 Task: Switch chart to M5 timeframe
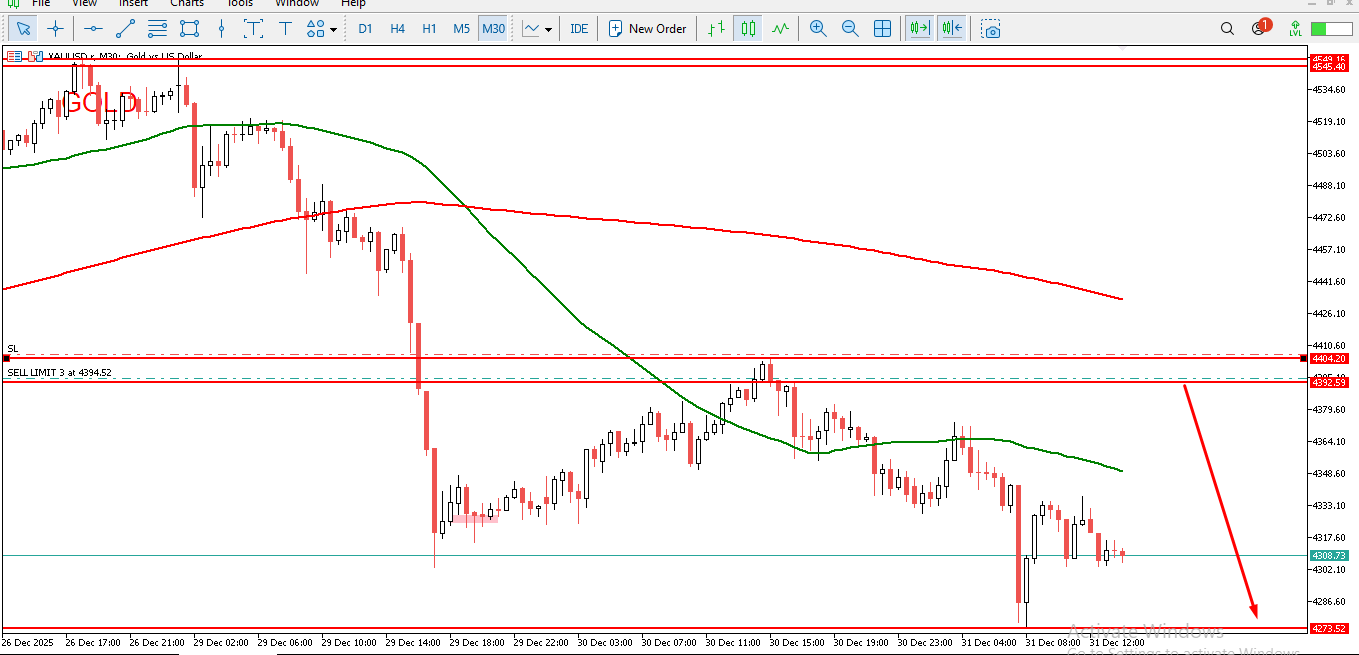point(461,29)
